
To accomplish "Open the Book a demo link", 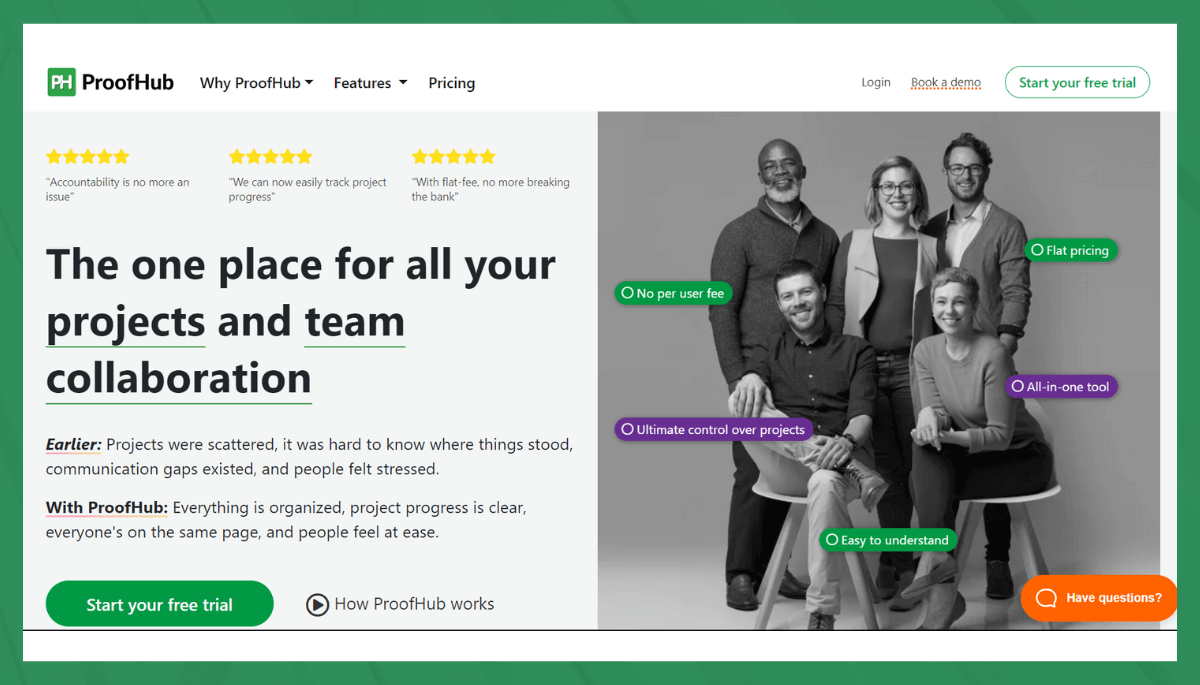I will tap(946, 82).
